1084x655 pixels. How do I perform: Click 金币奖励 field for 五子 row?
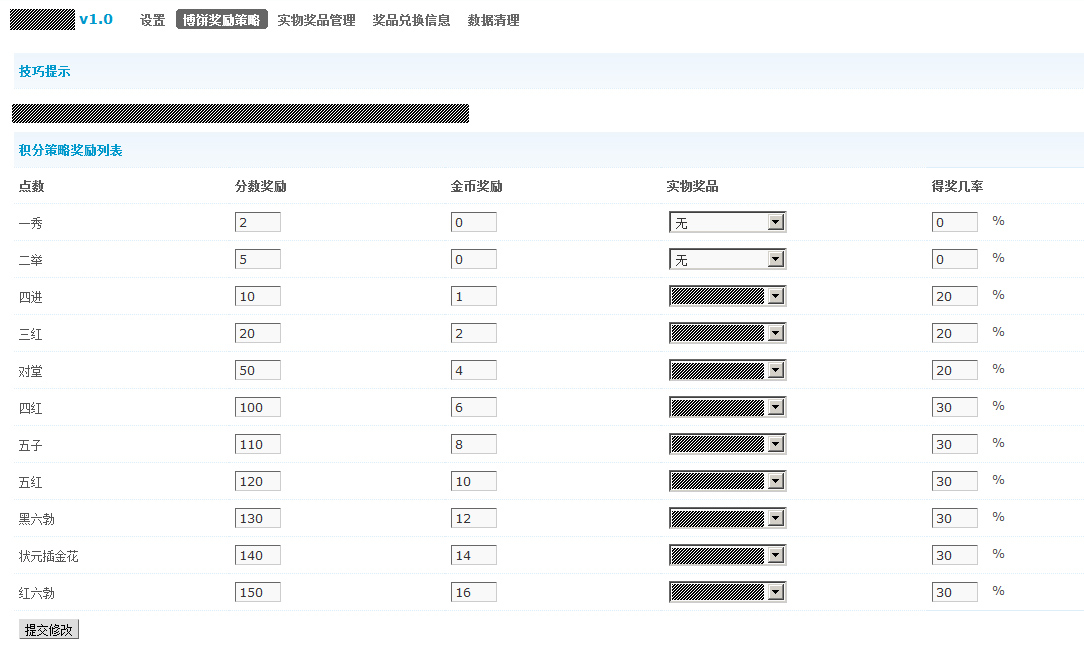click(x=473, y=445)
